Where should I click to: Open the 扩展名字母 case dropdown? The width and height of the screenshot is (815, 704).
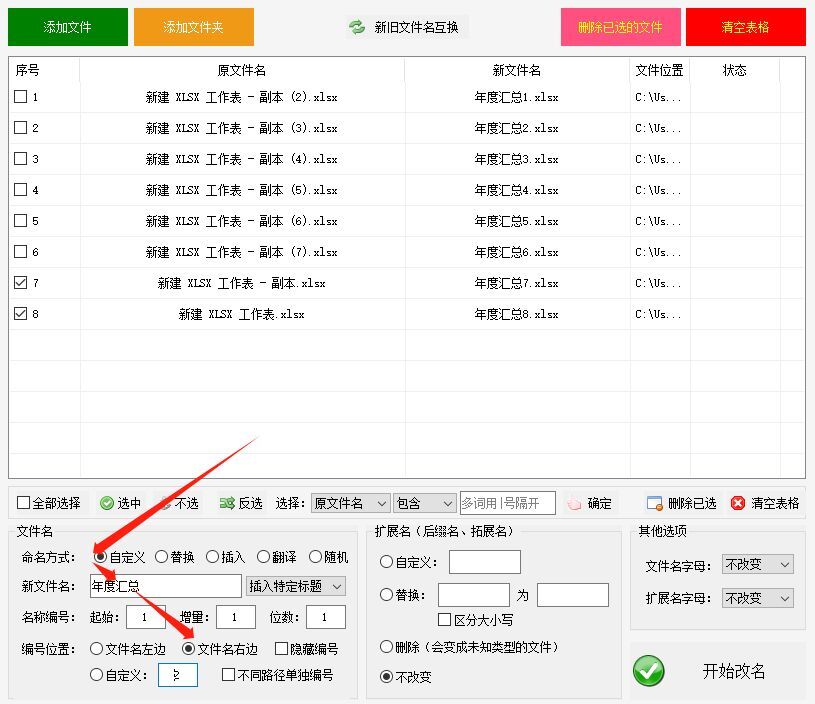coord(757,598)
